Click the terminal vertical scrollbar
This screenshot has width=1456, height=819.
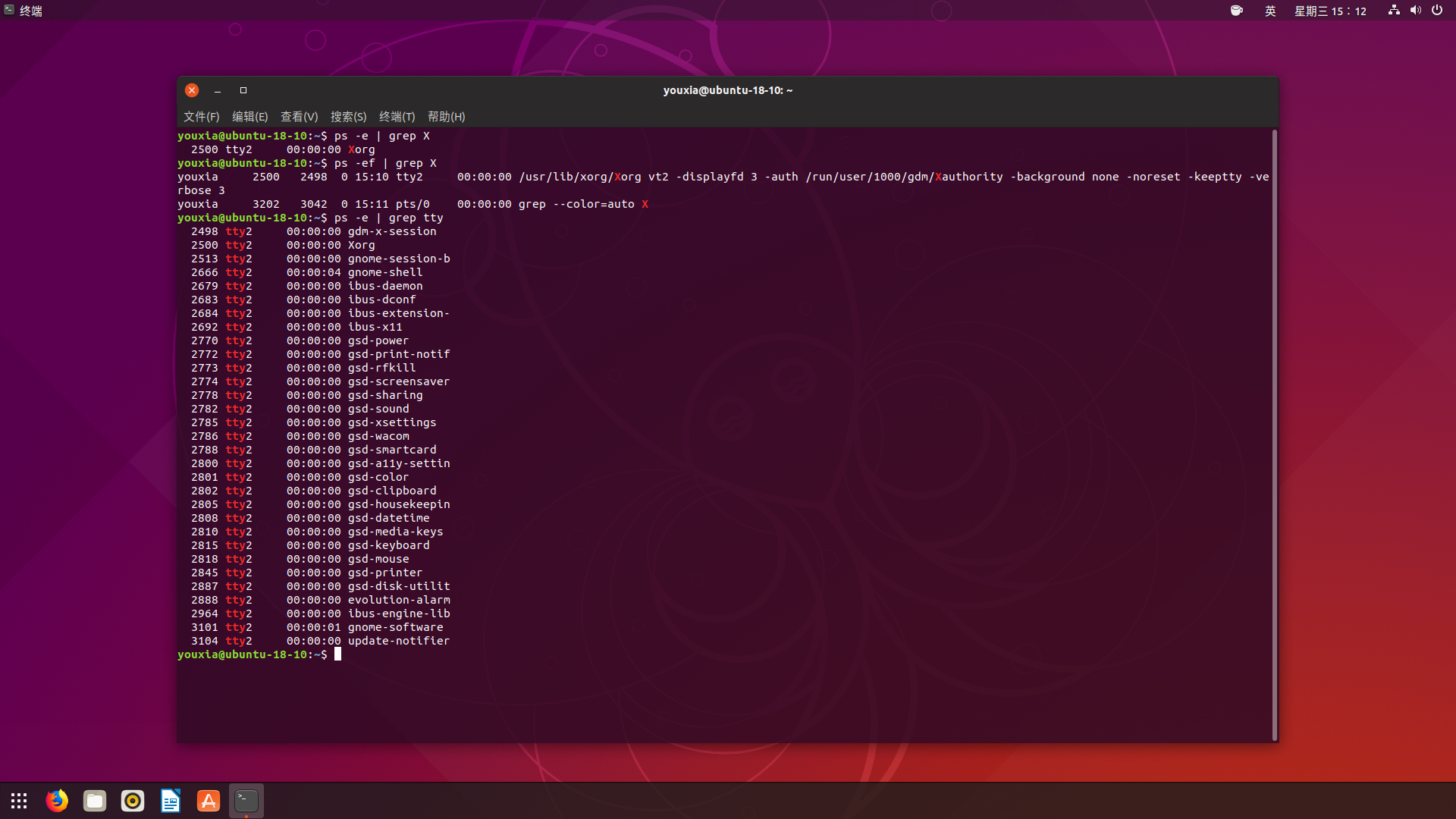click(1275, 435)
